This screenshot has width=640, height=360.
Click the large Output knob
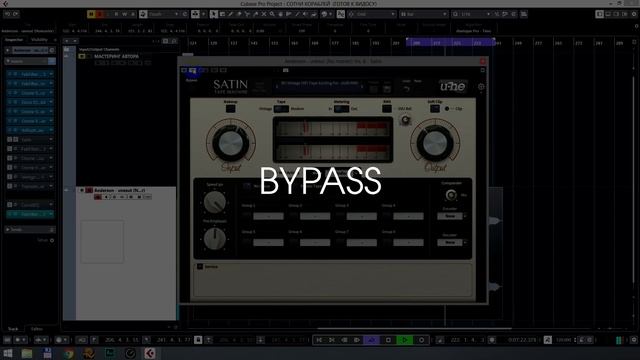point(435,144)
